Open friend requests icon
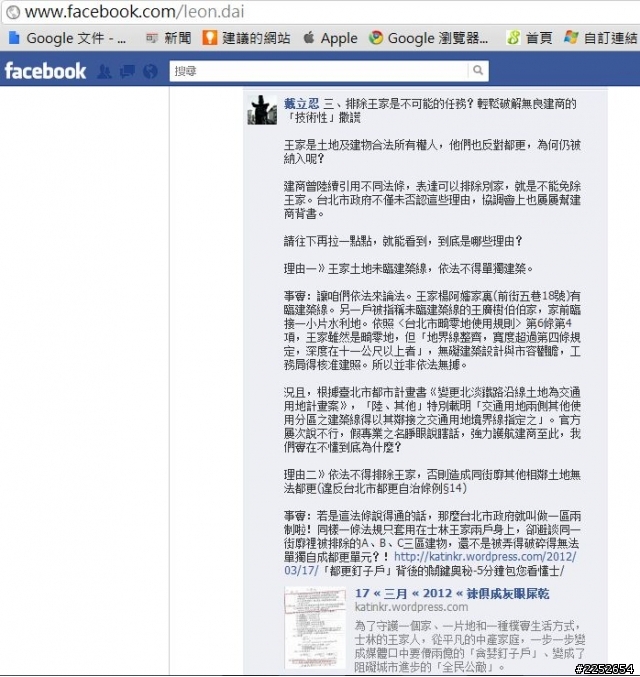 pyautogui.click(x=104, y=71)
